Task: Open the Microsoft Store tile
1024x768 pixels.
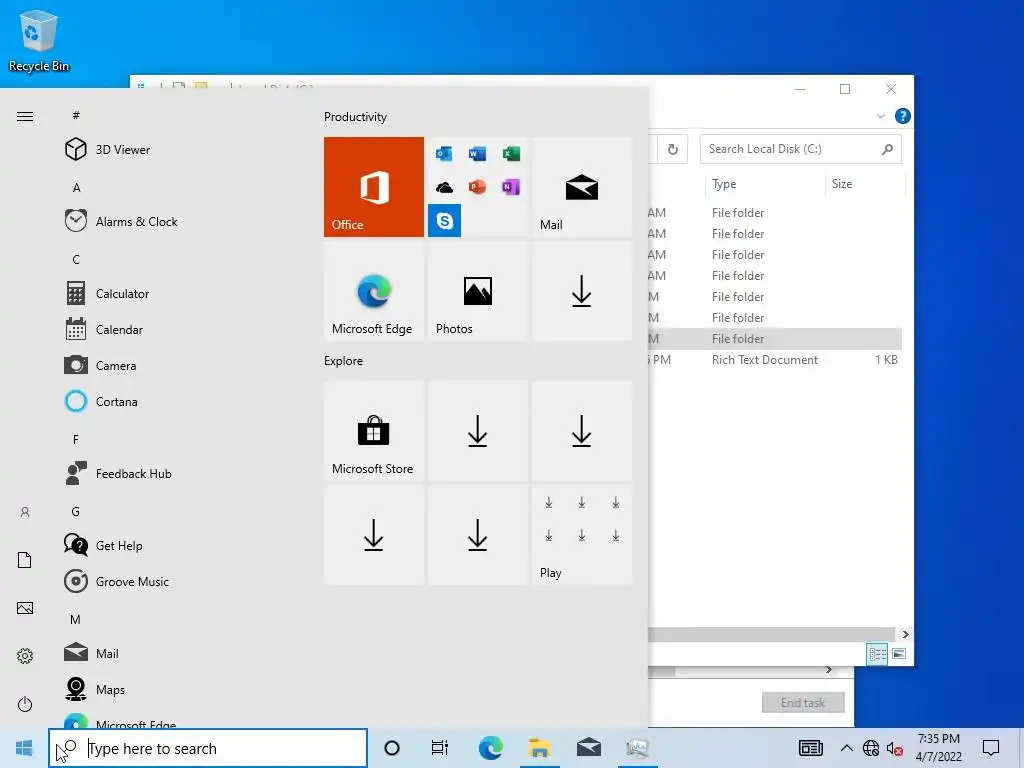Action: (x=374, y=431)
